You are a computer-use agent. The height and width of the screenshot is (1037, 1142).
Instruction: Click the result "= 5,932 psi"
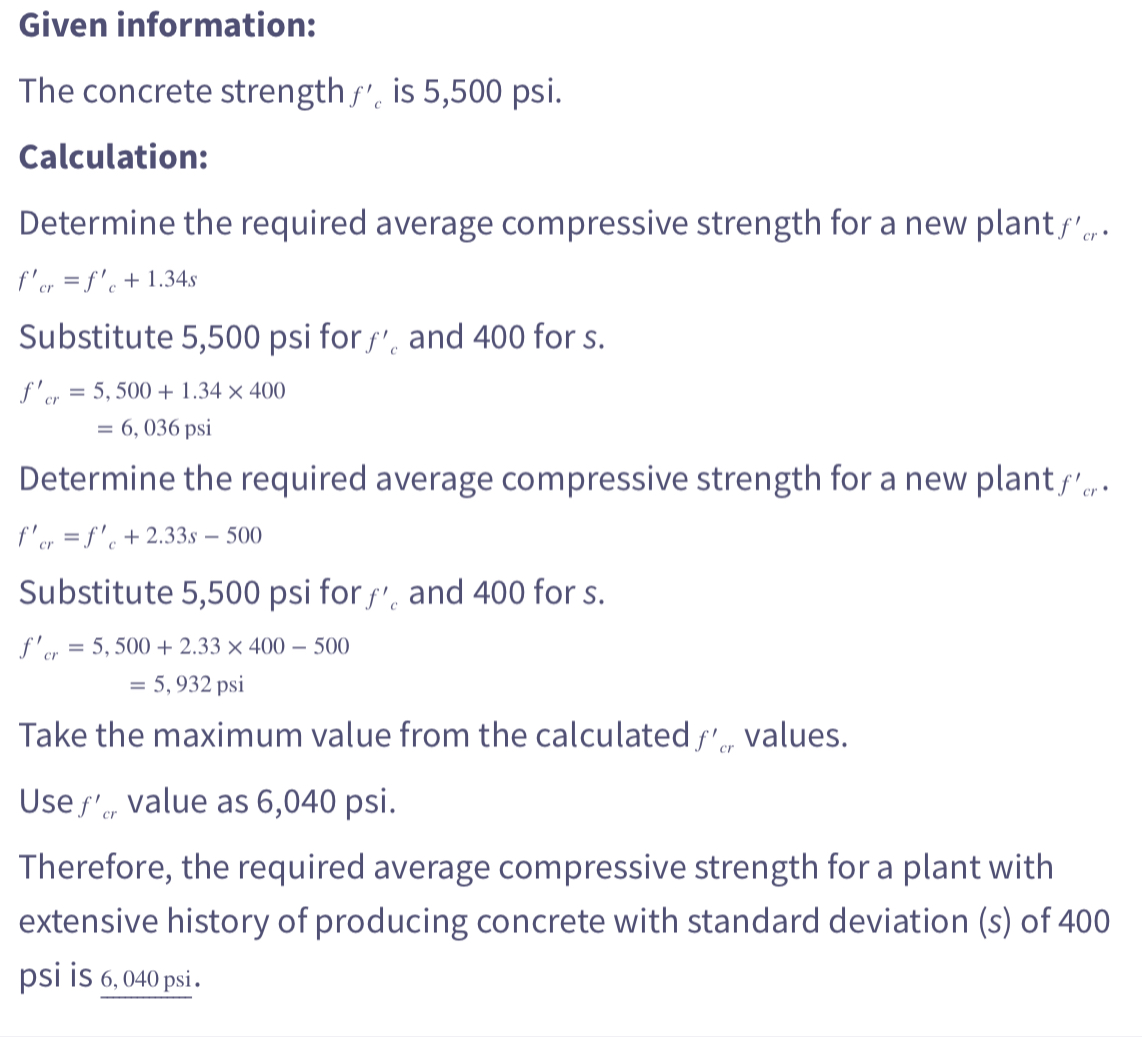tap(187, 685)
